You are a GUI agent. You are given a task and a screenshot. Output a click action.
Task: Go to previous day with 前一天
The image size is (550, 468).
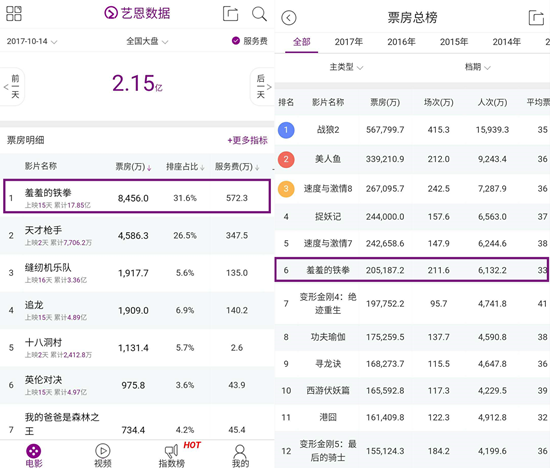[x=13, y=86]
